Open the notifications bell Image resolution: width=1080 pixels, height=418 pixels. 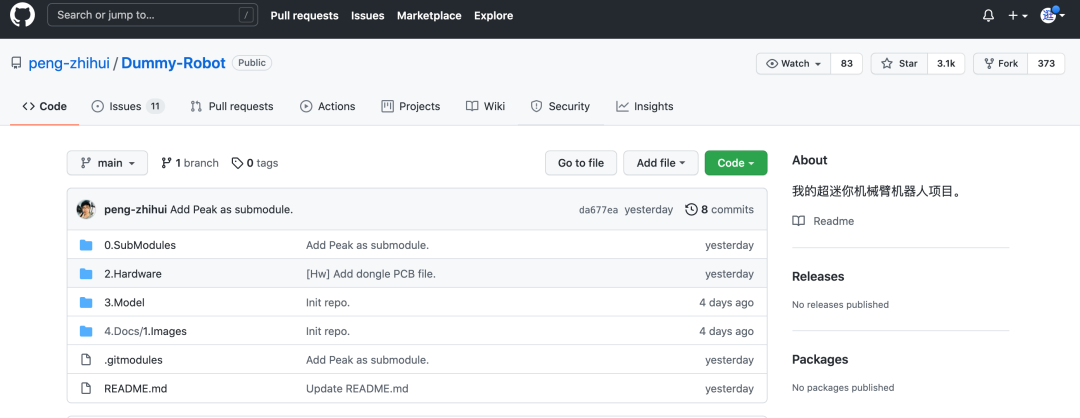tap(988, 16)
